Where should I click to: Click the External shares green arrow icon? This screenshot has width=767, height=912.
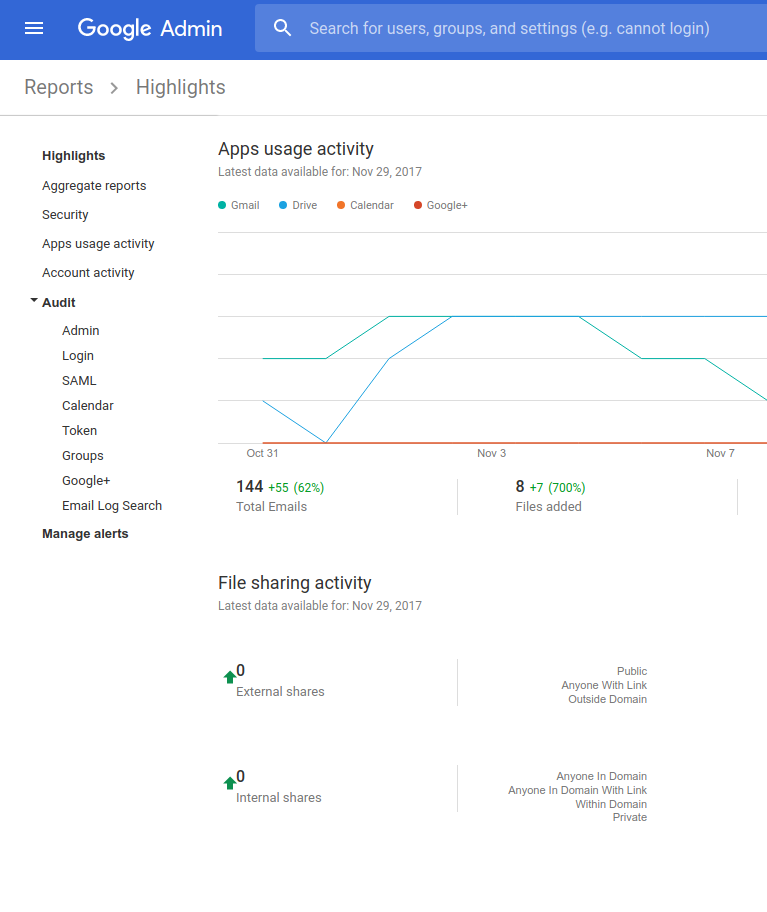[229, 677]
